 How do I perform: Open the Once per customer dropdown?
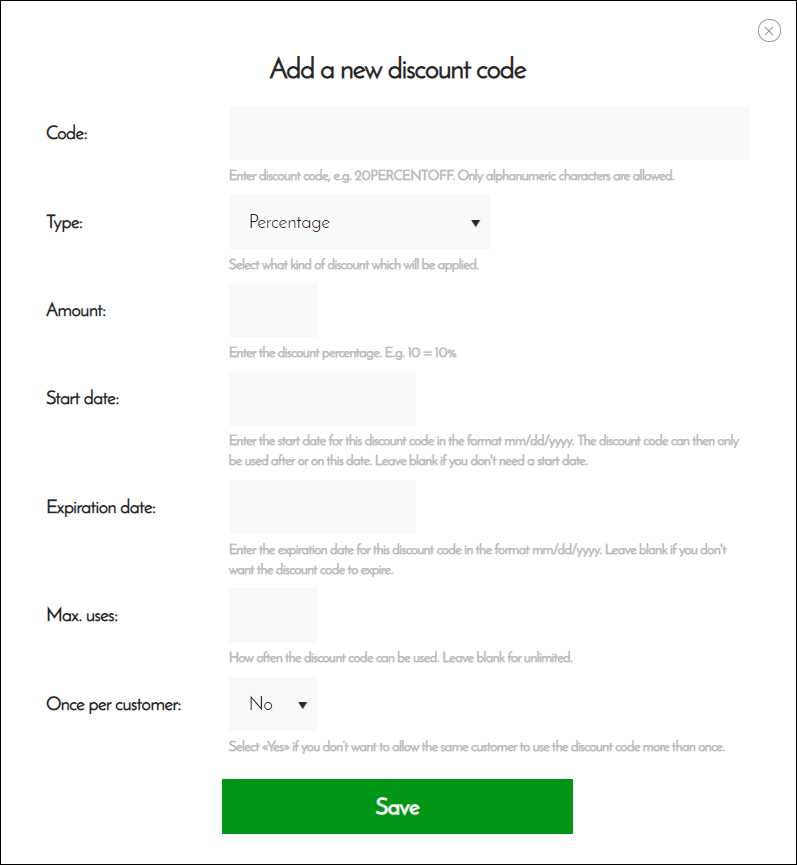click(273, 704)
